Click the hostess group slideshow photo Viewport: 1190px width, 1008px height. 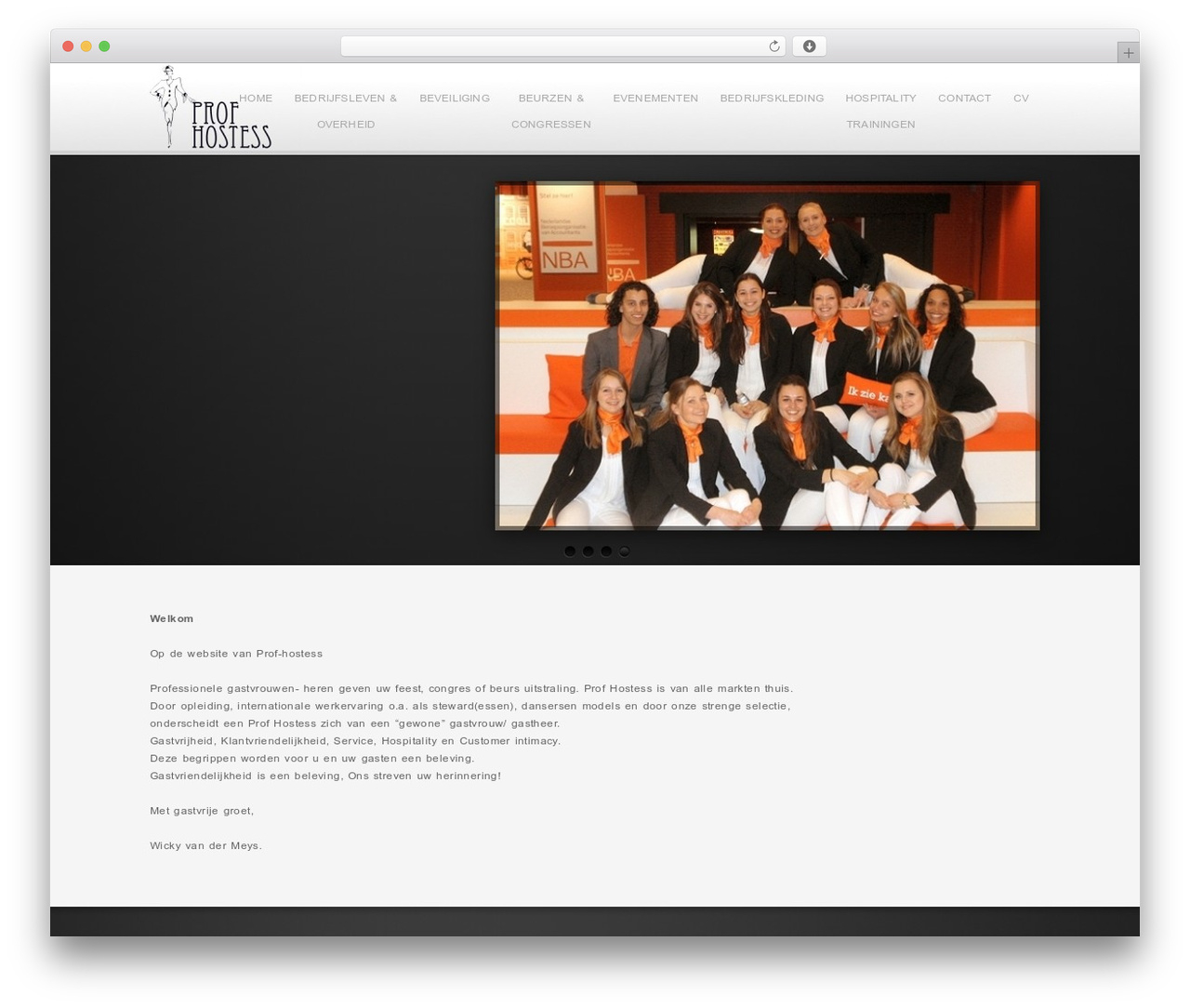click(x=767, y=355)
